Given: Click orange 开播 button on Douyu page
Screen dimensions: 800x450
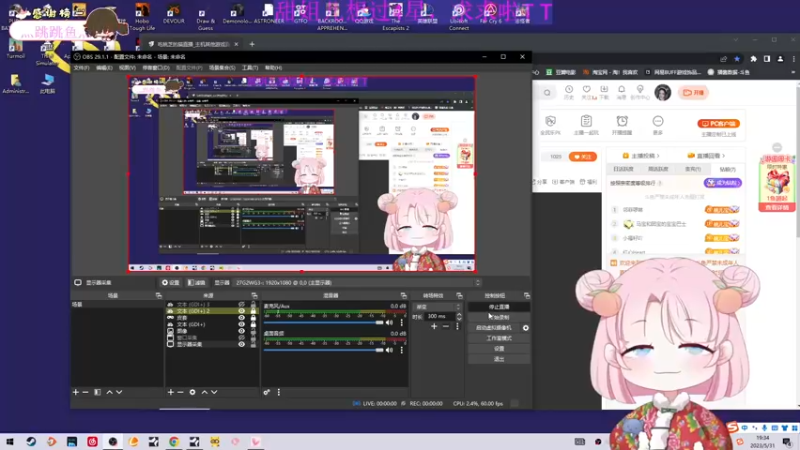Looking at the screenshot, I should (x=693, y=92).
